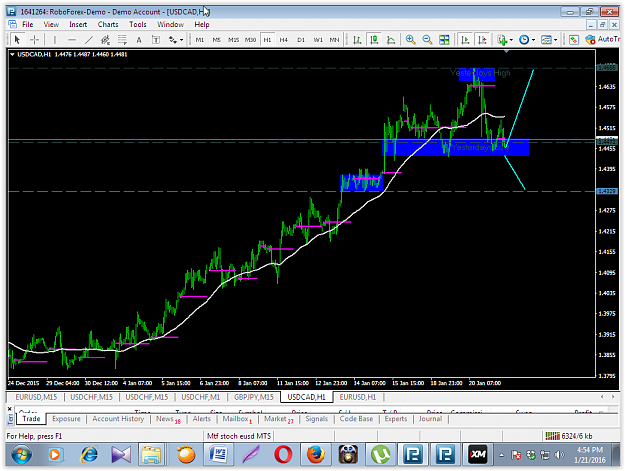The height and width of the screenshot is (471, 625).
Task: Activate the Crosshair tool
Action: tap(34, 39)
